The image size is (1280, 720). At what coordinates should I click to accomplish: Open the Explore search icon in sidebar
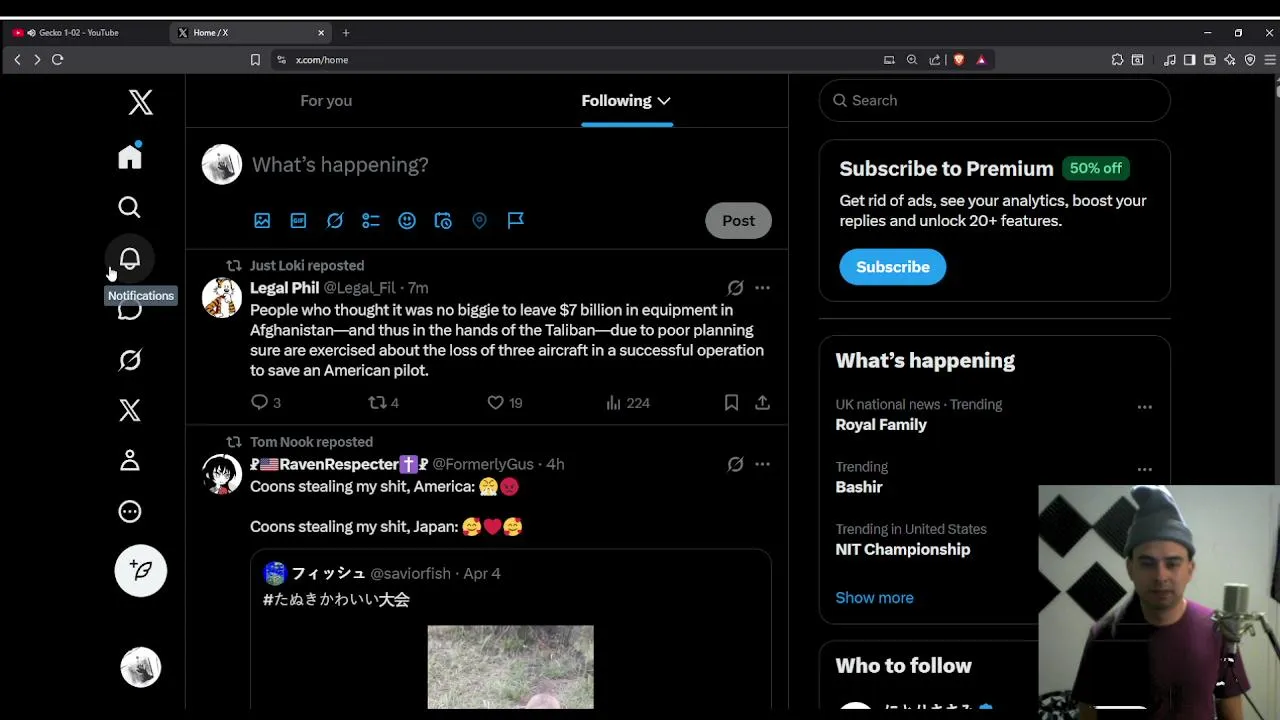[129, 207]
